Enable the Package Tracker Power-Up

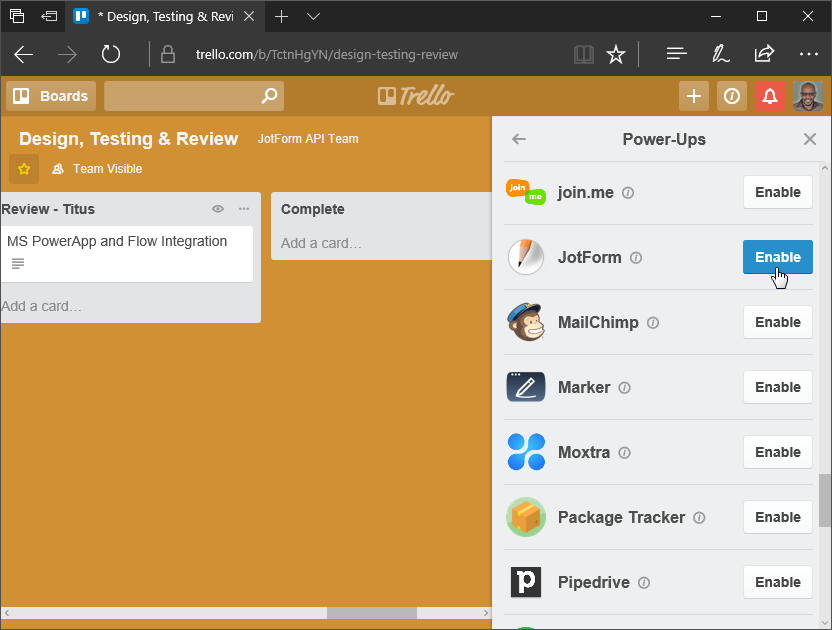pos(778,517)
